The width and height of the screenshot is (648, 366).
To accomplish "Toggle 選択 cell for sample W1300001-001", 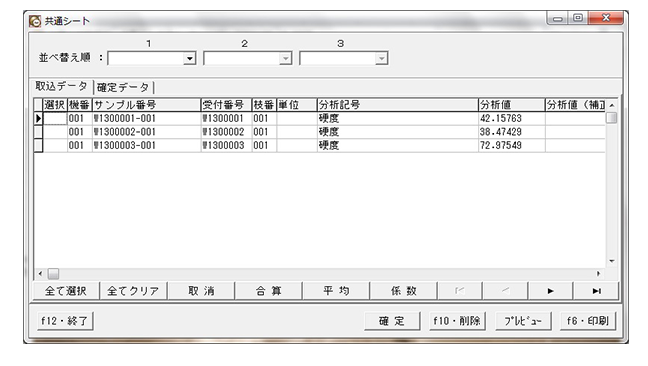I will point(55,119).
